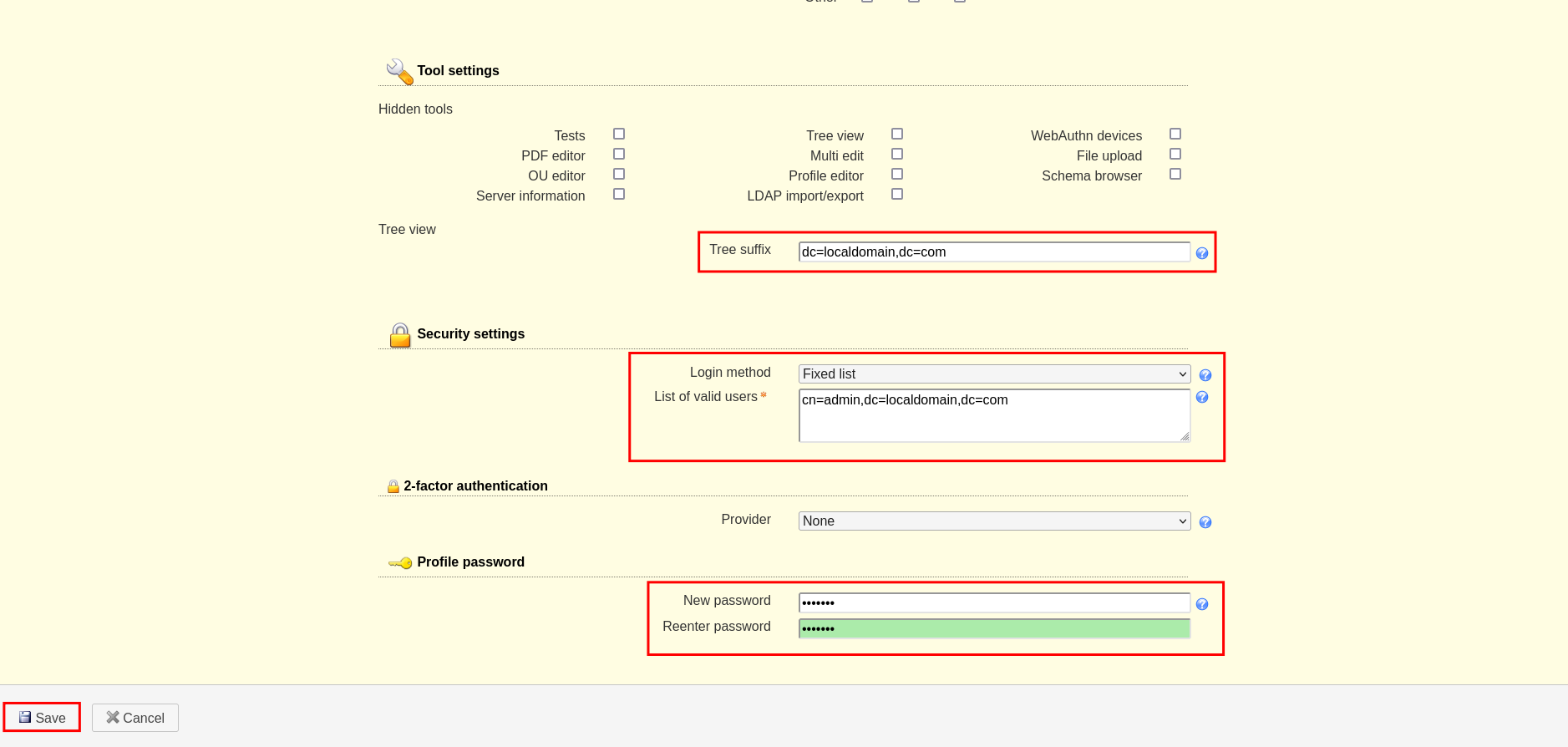The height and width of the screenshot is (747, 1568).
Task: Tick the Tree view hidden tool checkbox
Action: (897, 134)
